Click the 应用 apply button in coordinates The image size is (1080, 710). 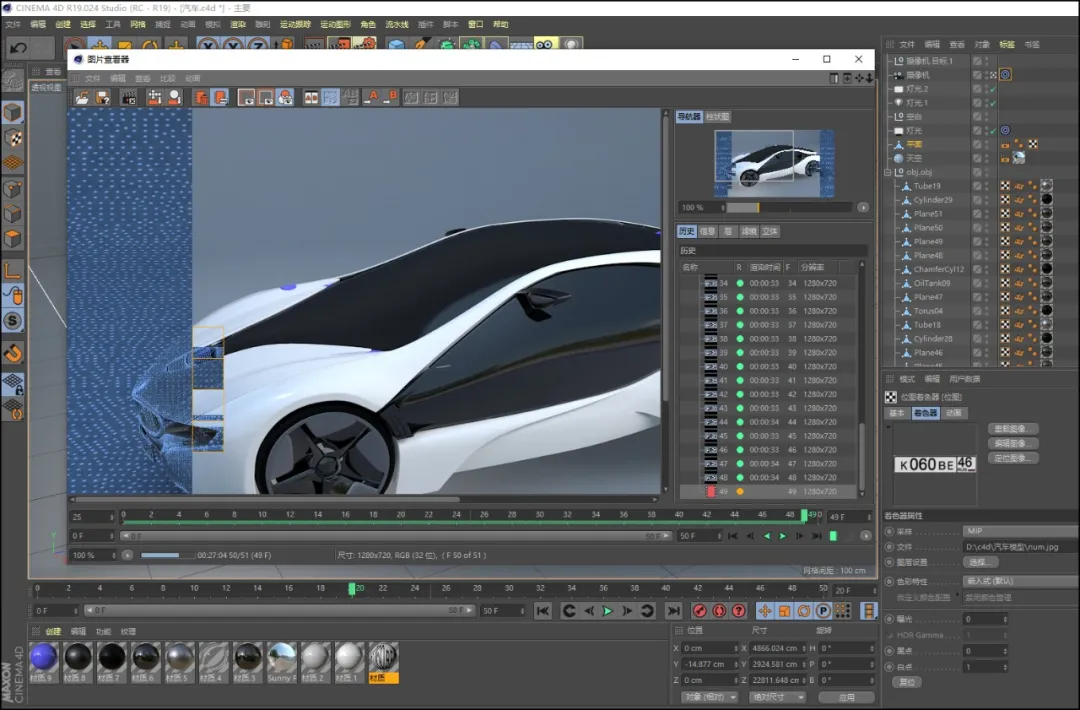coord(847,697)
